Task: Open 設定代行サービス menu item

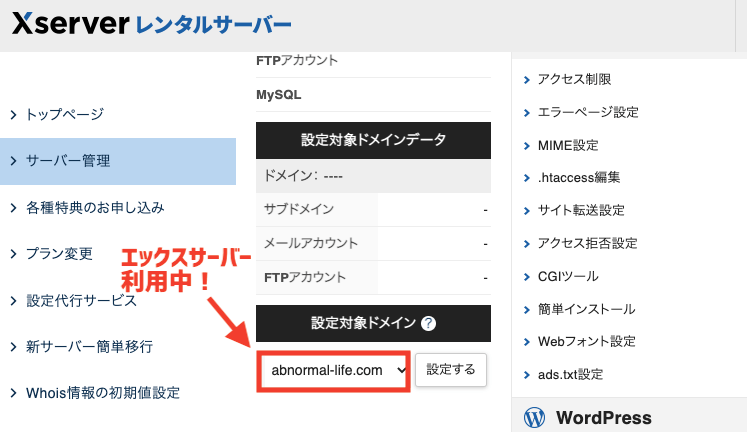Action: click(x=81, y=301)
